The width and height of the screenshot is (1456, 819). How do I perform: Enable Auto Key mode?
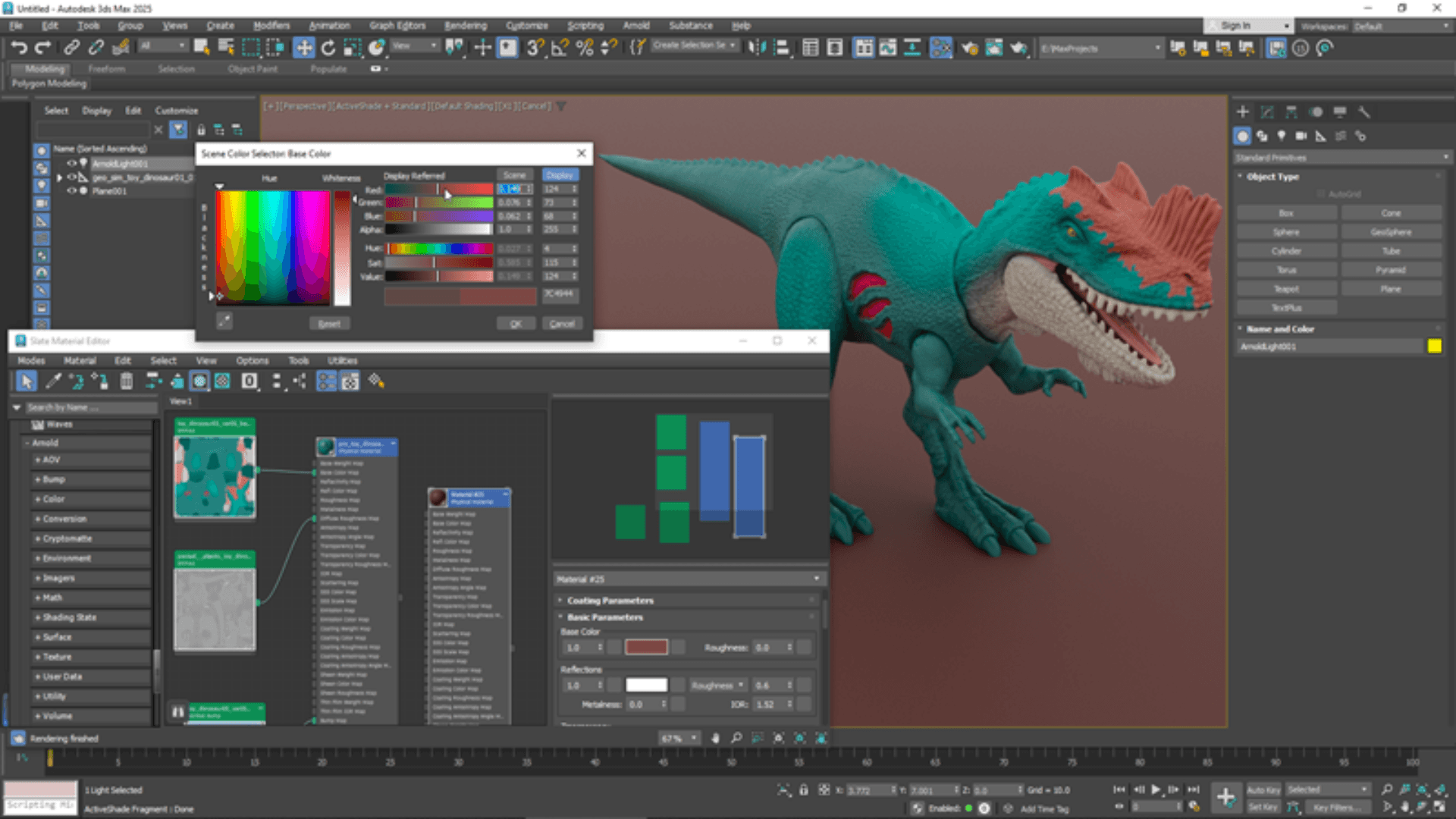pos(1263,789)
